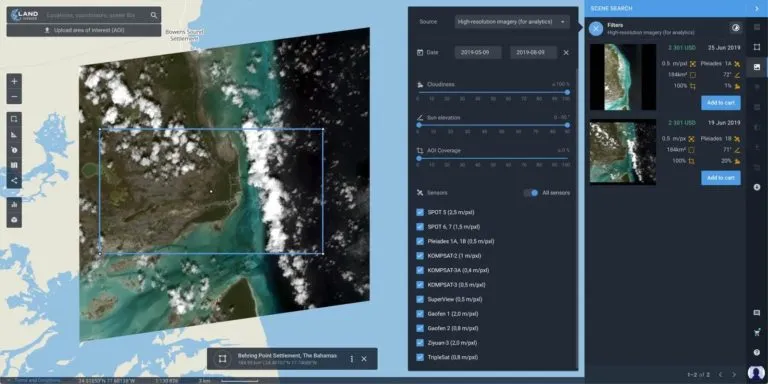Collapse the Scene Search panel chevron
This screenshot has width=768, height=384.
[757, 8]
